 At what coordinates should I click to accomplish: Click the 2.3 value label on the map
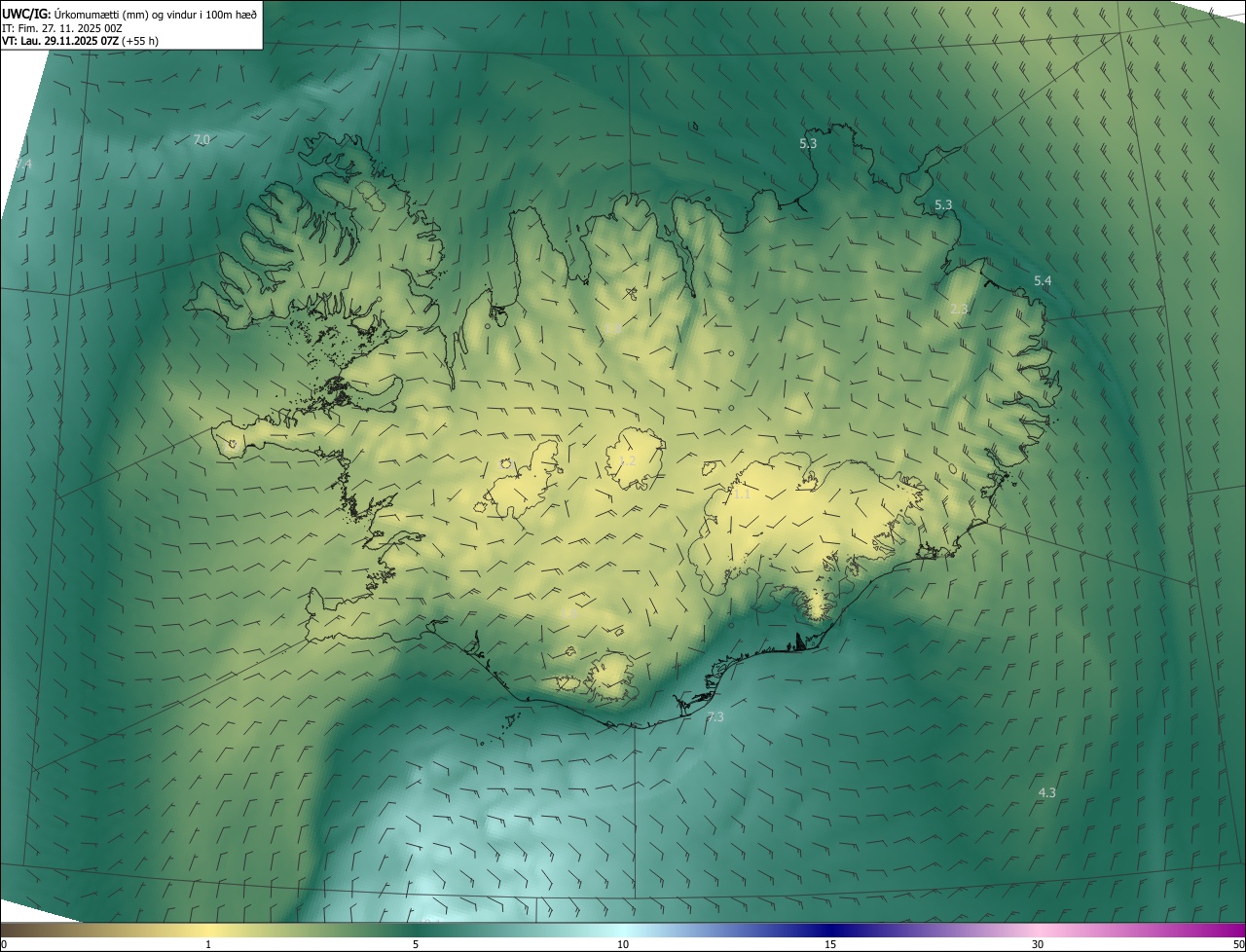(959, 310)
